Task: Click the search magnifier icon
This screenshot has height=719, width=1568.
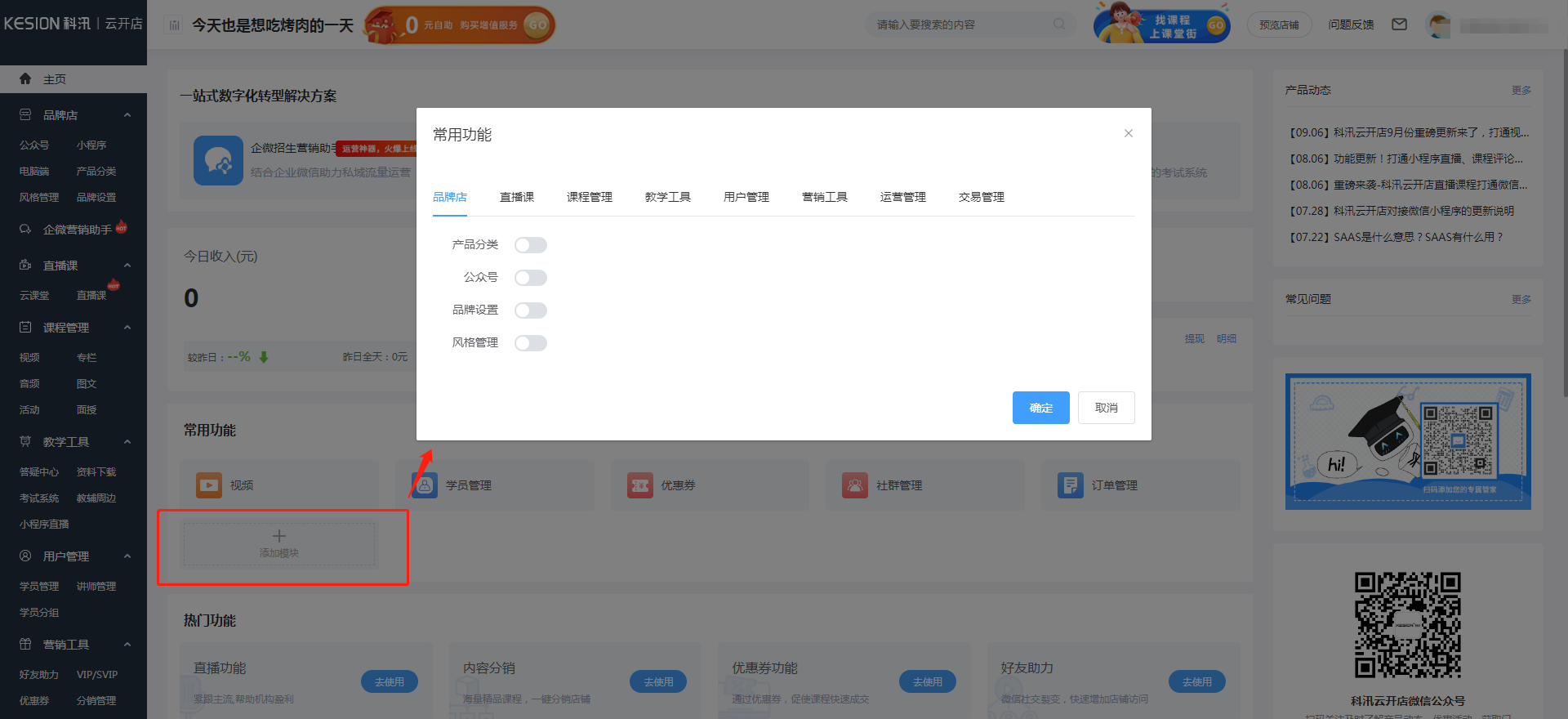Action: pos(1059,25)
